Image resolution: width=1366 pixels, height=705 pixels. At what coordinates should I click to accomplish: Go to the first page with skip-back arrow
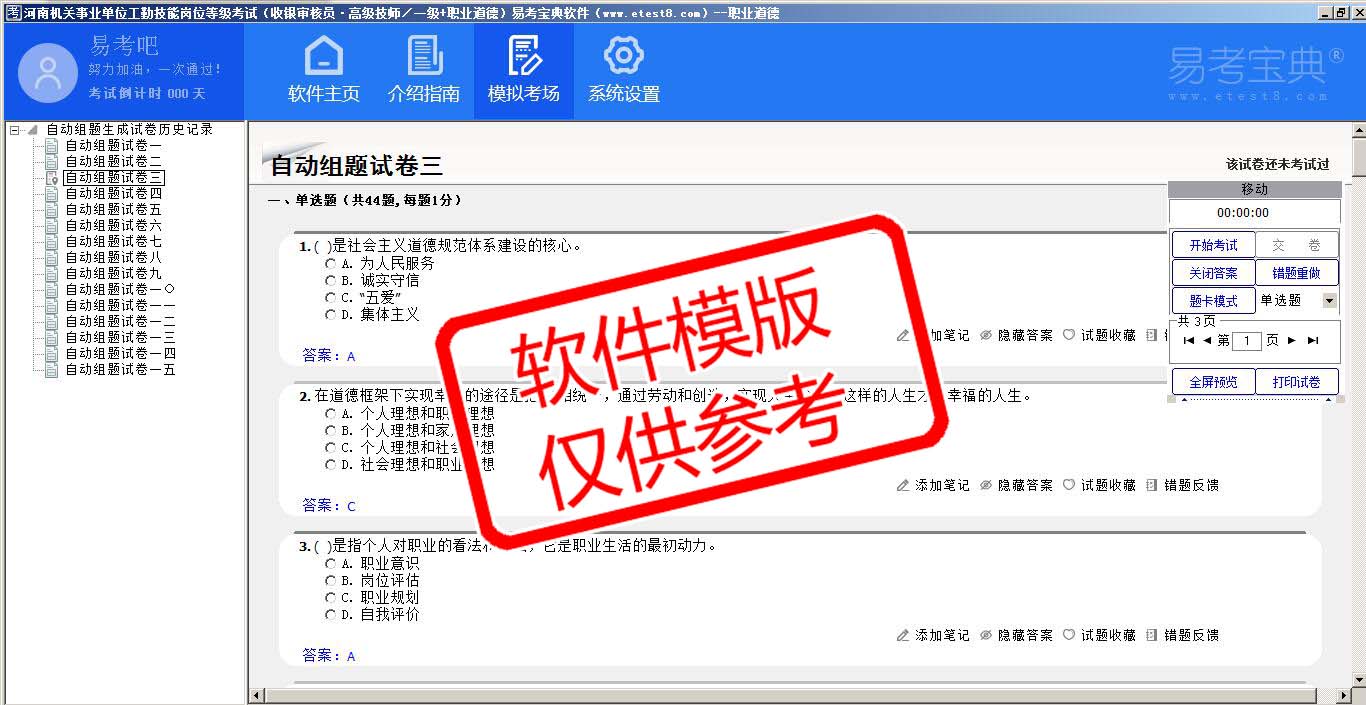1189,341
